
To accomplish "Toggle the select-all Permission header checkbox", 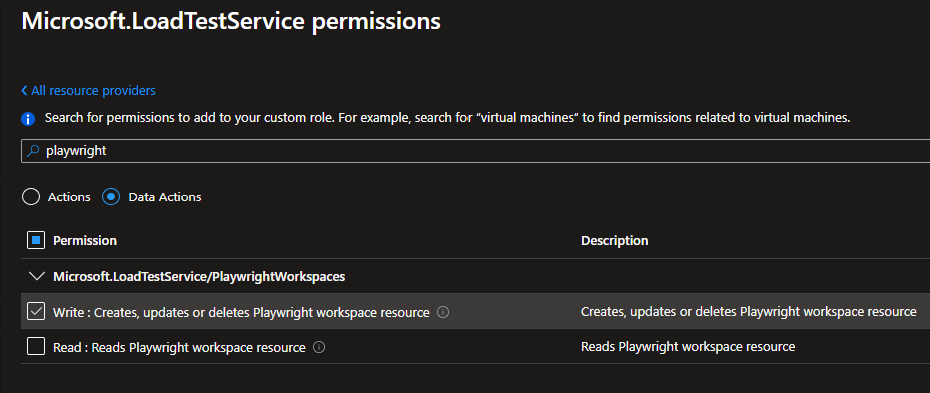I will coord(36,241).
